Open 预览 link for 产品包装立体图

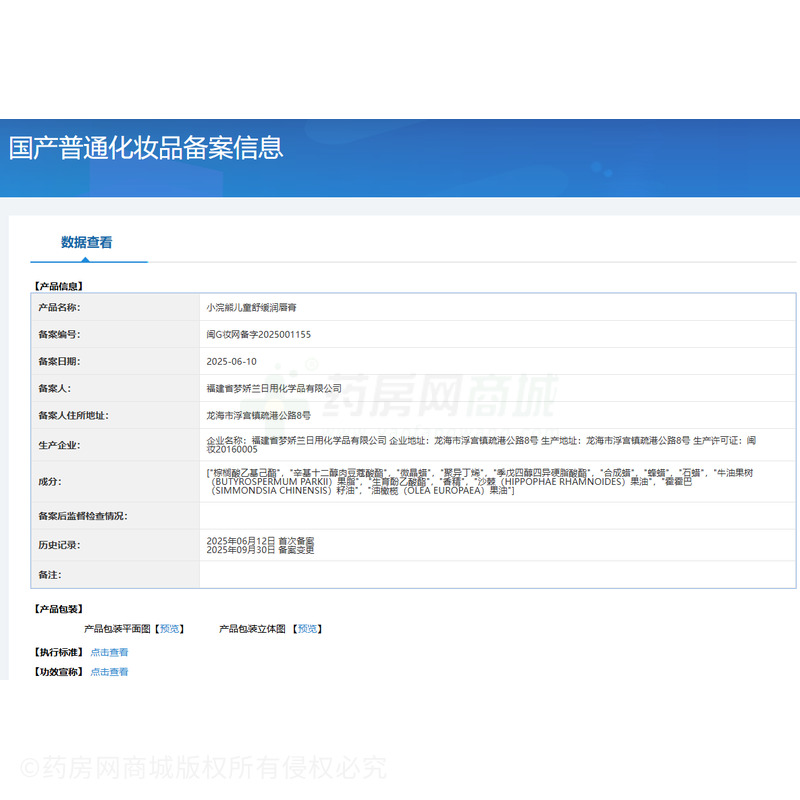pos(308,629)
